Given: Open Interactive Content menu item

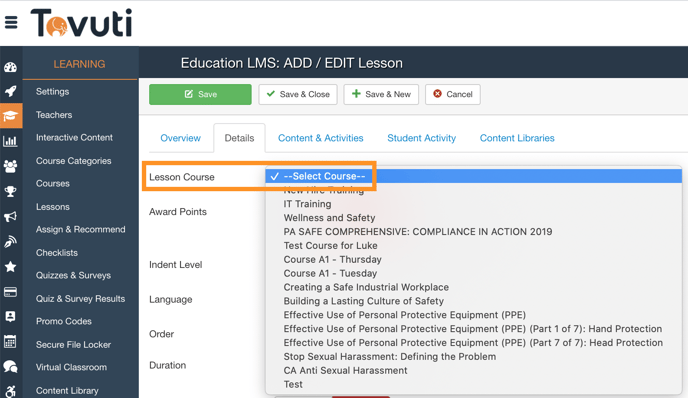Looking at the screenshot, I should [x=74, y=137].
